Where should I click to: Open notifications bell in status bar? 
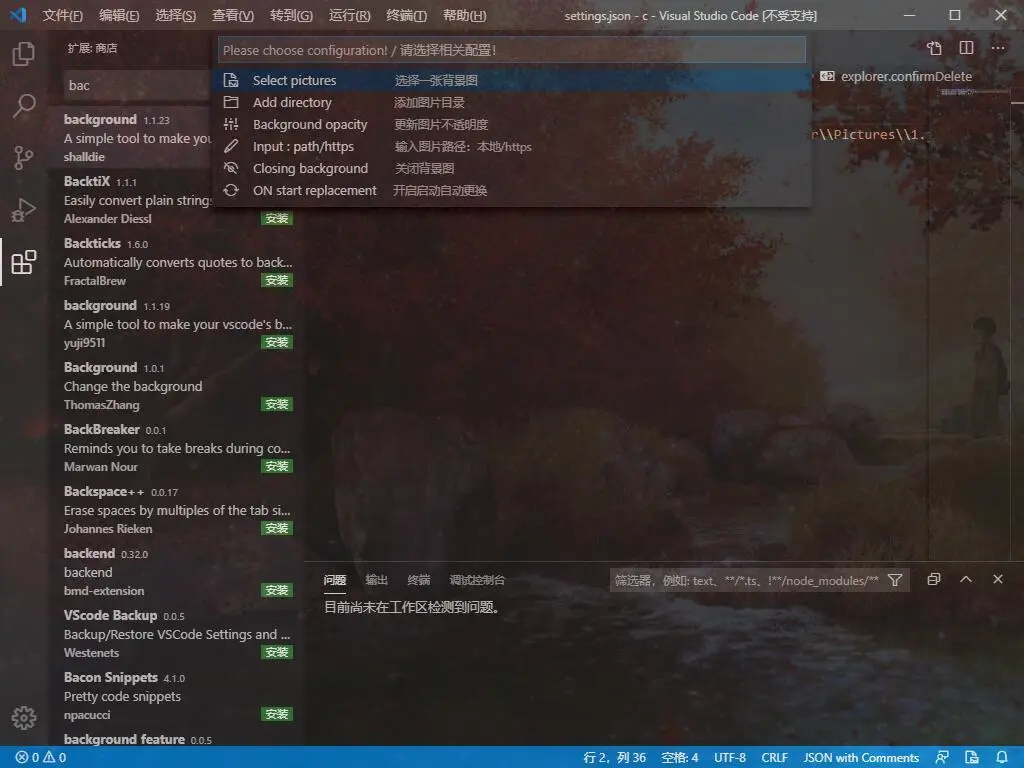[1002, 758]
